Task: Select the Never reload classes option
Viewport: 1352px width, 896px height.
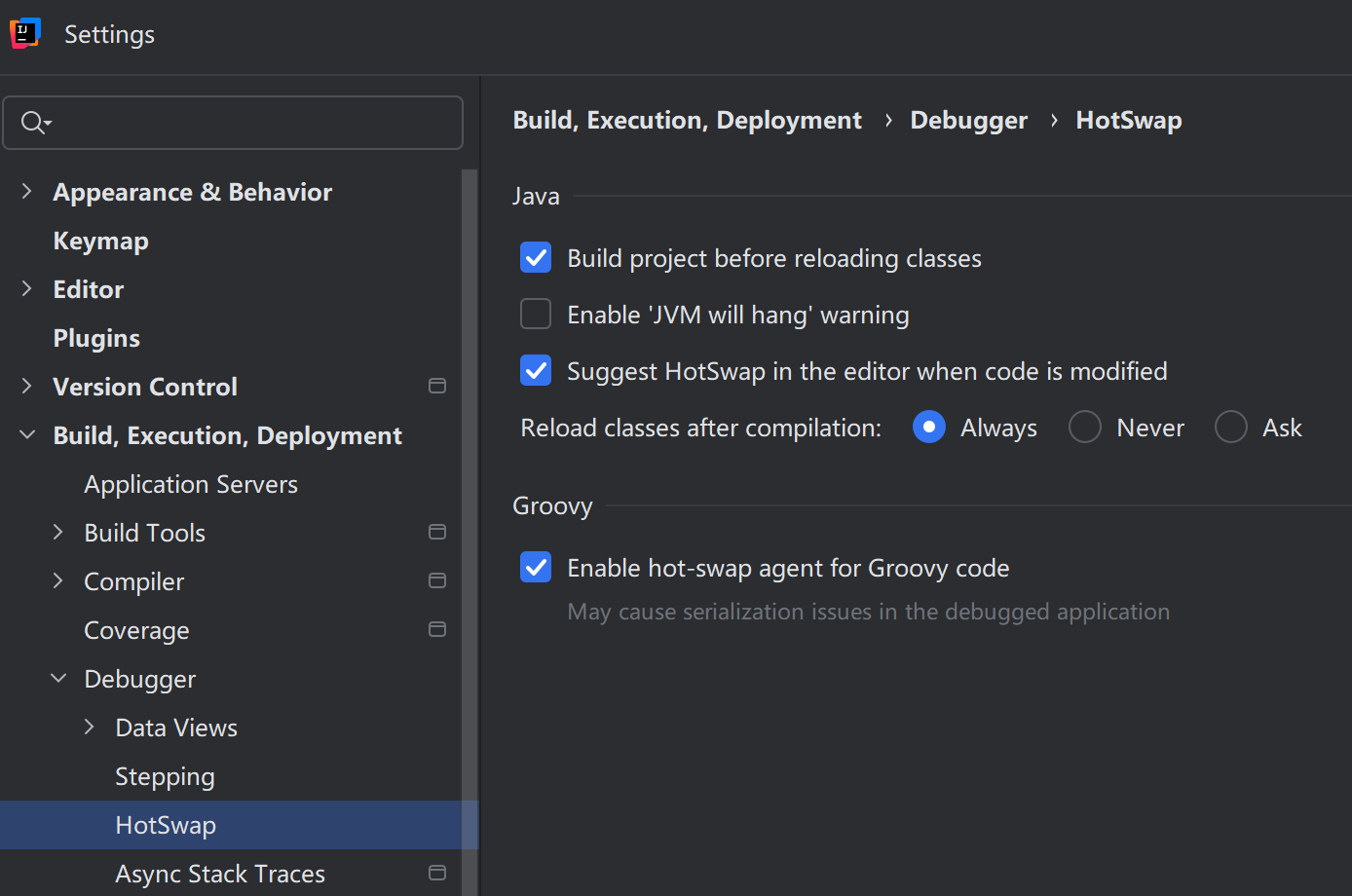Action: 1085,427
